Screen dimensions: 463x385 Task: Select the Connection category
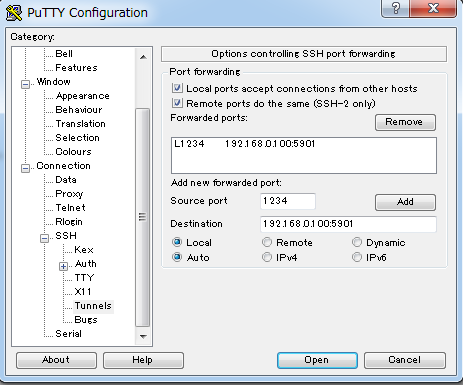tap(63, 166)
